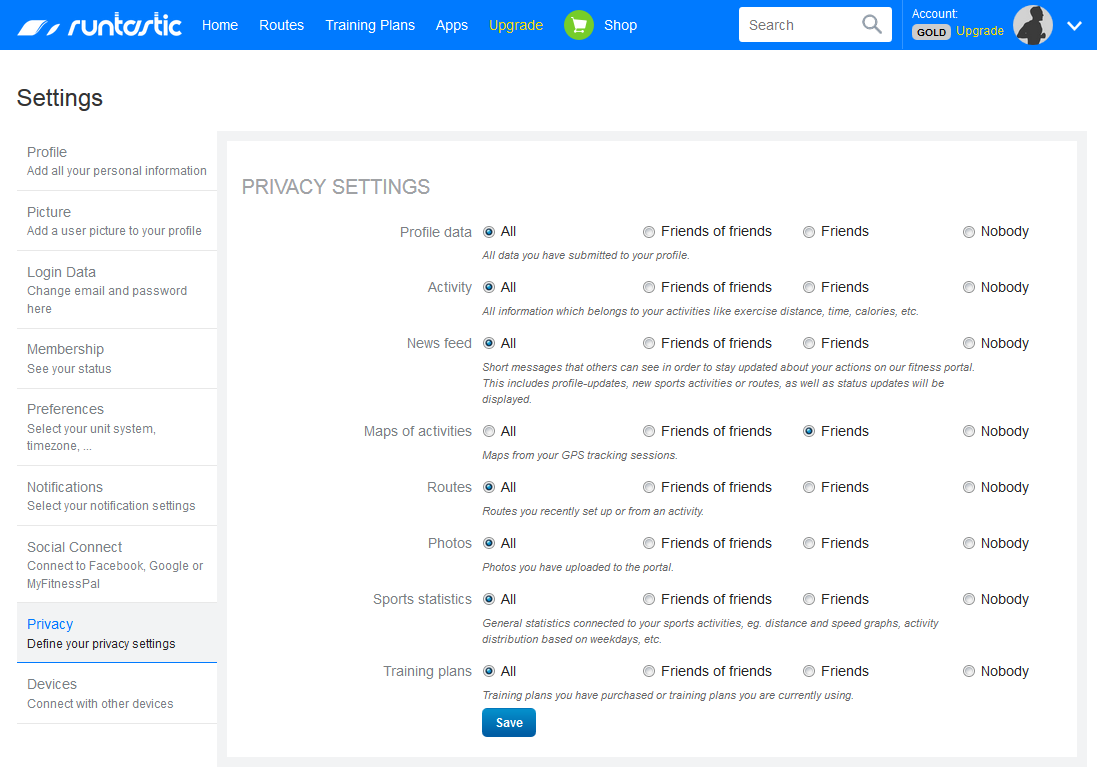The height and width of the screenshot is (777, 1097).
Task: Open the green shopping cart icon
Action: (x=579, y=25)
